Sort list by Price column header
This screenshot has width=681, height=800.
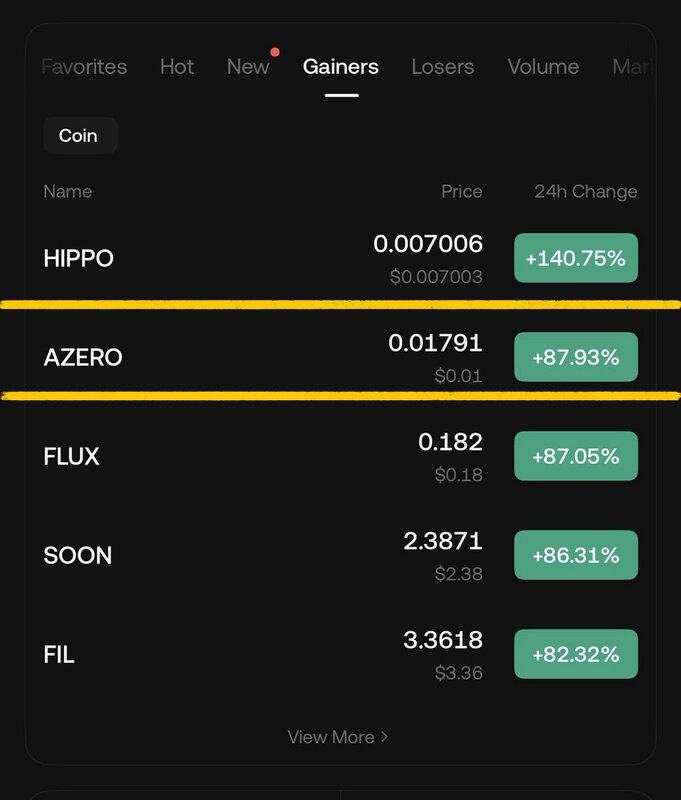(x=461, y=191)
